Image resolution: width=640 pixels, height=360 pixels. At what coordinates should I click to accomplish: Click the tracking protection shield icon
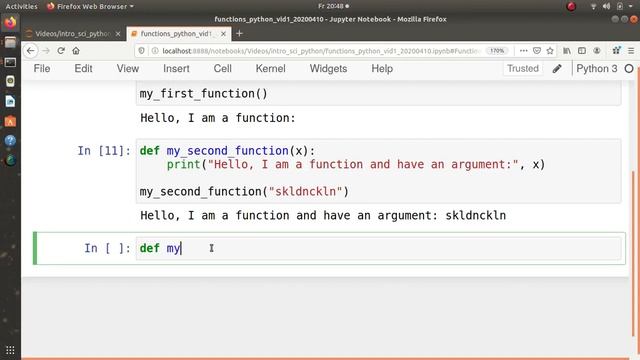point(141,51)
